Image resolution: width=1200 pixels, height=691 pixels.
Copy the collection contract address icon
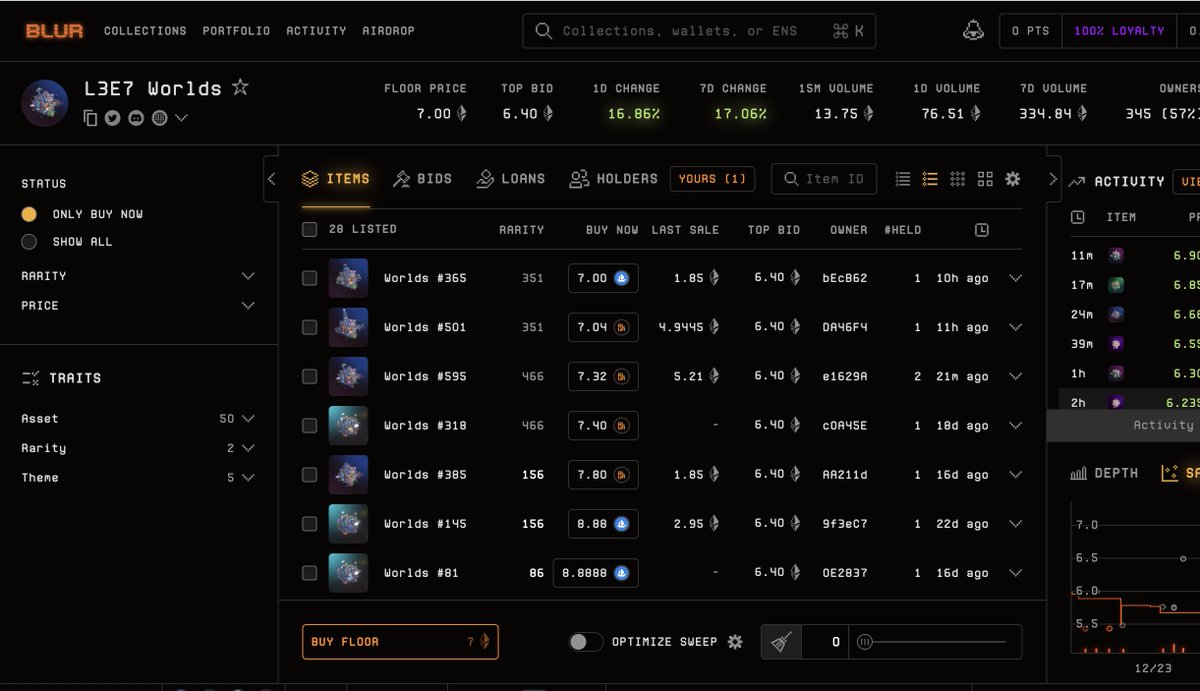[x=90, y=118]
